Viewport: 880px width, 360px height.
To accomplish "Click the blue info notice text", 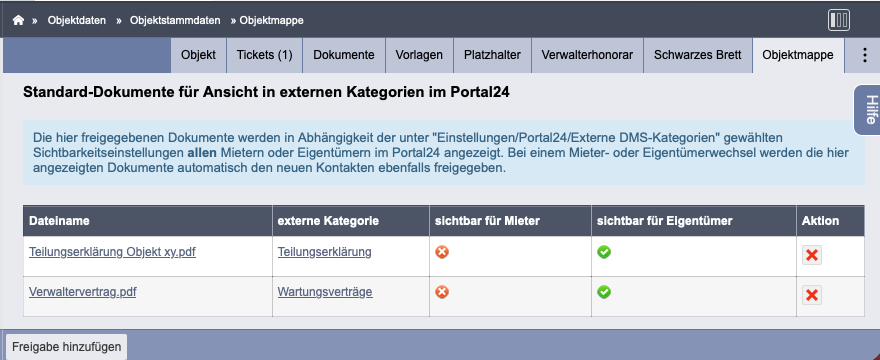I will click(441, 152).
